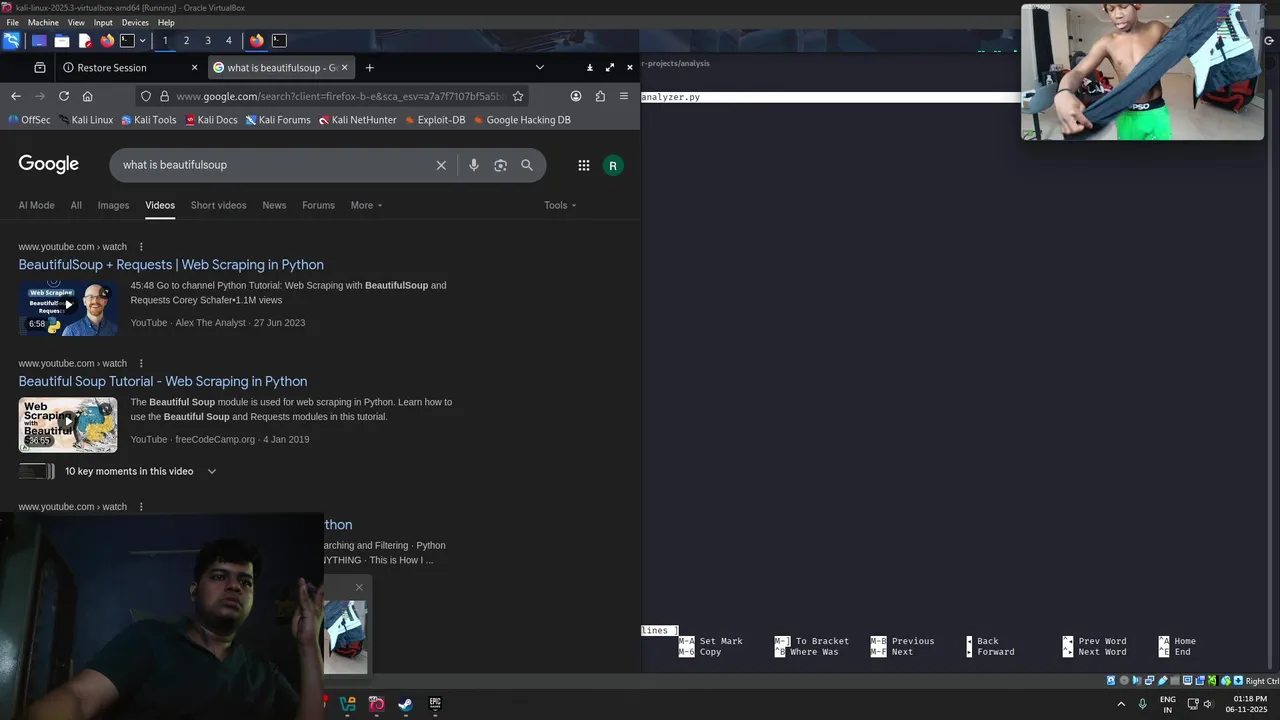Screen dimensions: 1280x720
Task: Bookmark this page with star icon
Action: [518, 96]
